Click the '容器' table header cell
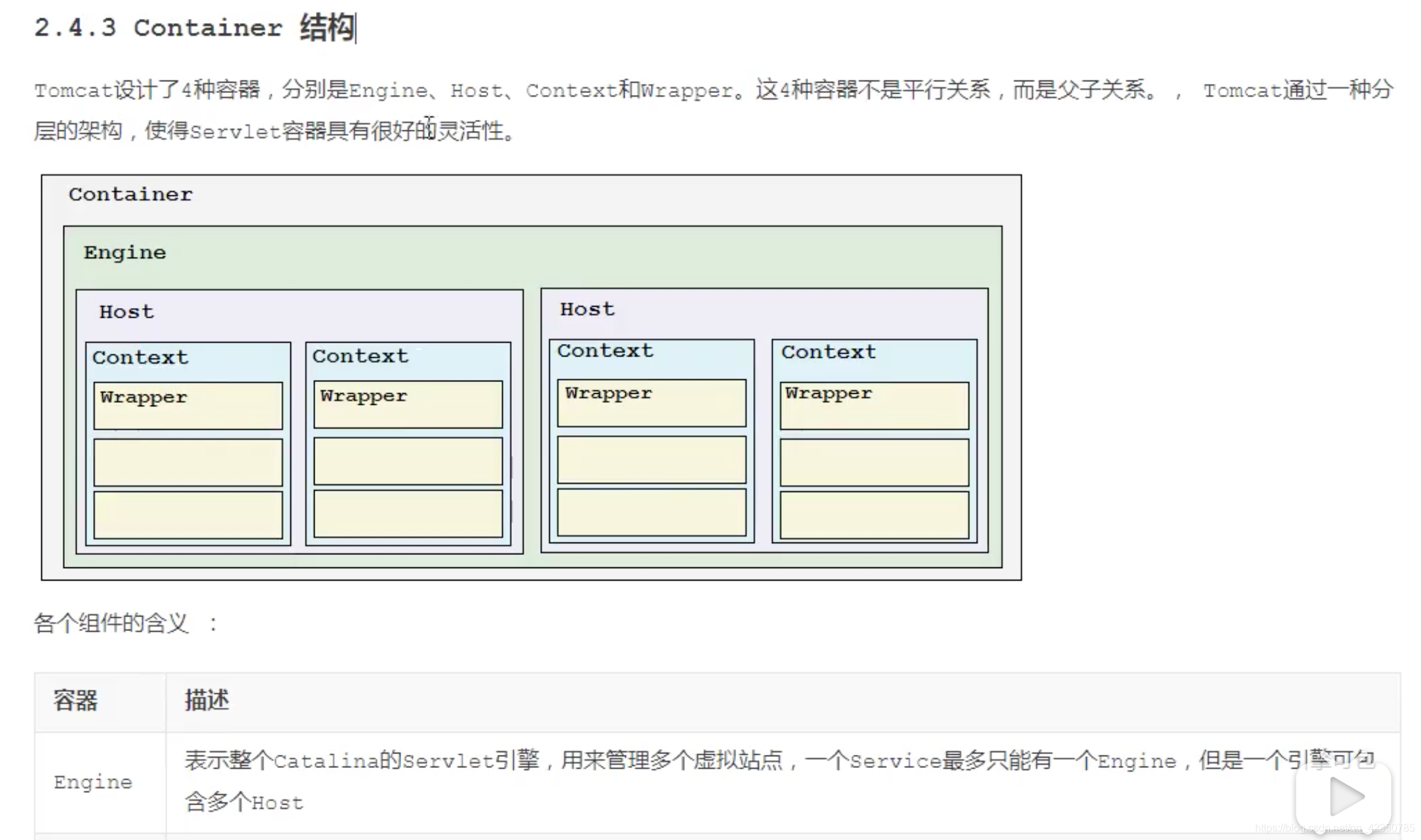This screenshot has width=1421, height=840. click(x=100, y=702)
